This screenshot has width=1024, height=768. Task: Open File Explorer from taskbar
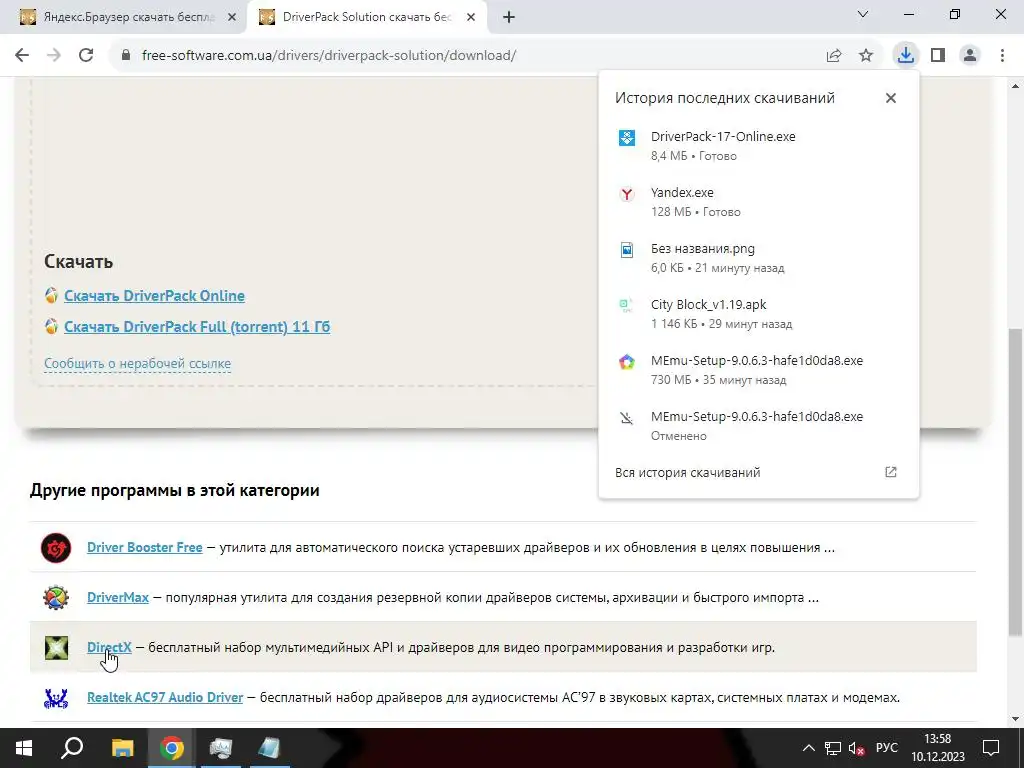coord(122,748)
